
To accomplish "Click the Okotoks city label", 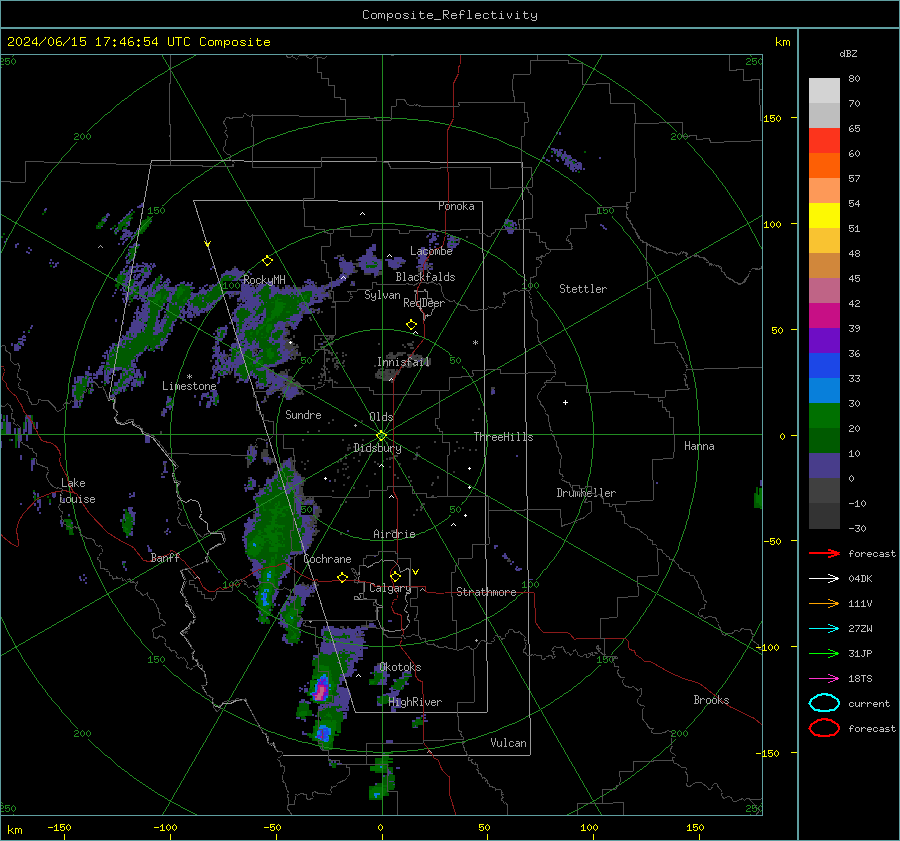I will click(400, 667).
